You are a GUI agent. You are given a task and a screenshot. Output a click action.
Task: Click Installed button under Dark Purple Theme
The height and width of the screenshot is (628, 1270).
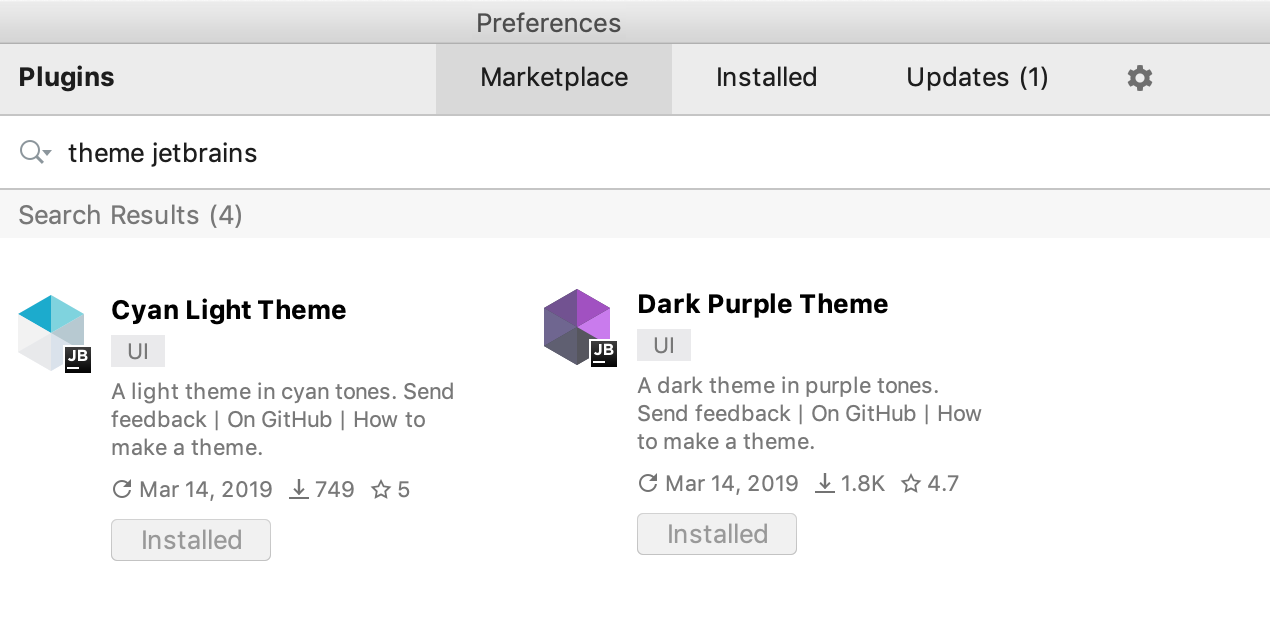(x=717, y=534)
